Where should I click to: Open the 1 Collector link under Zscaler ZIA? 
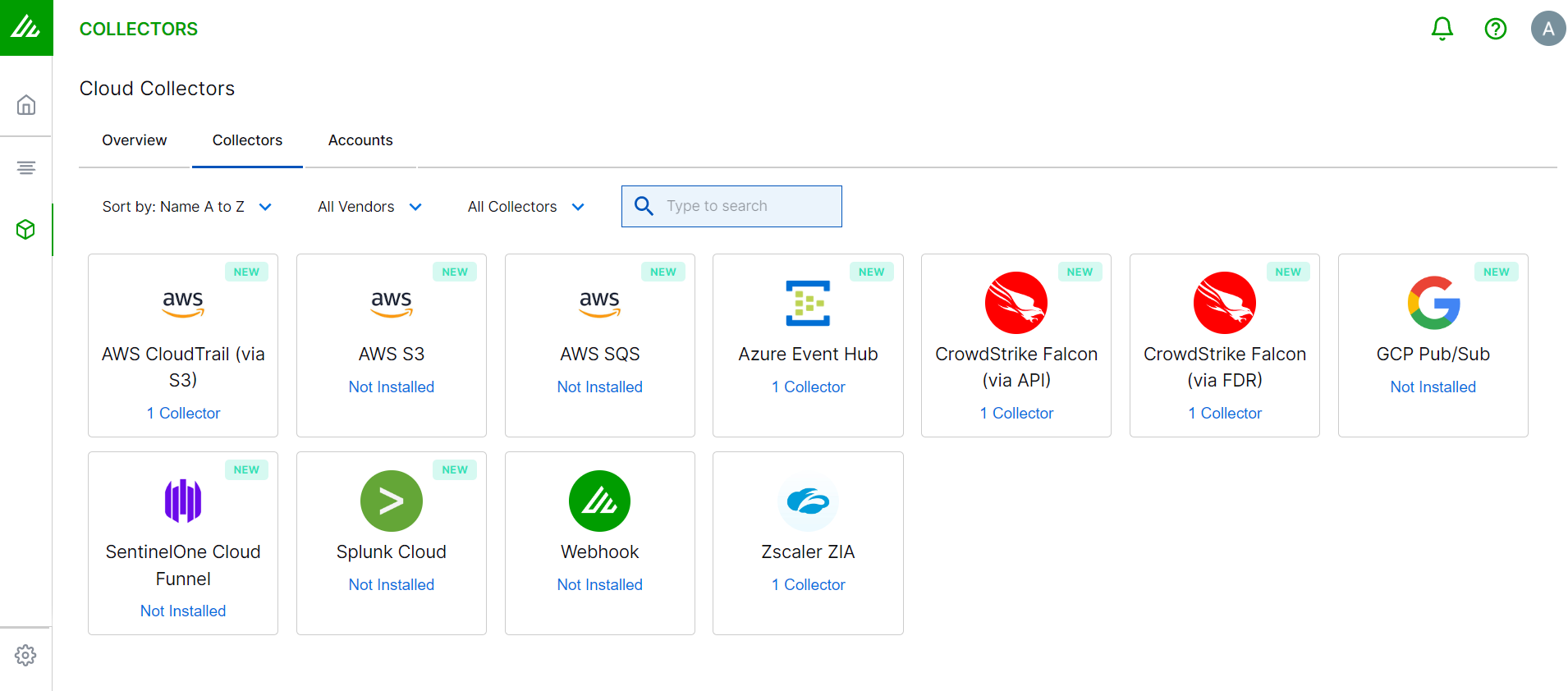tap(808, 584)
